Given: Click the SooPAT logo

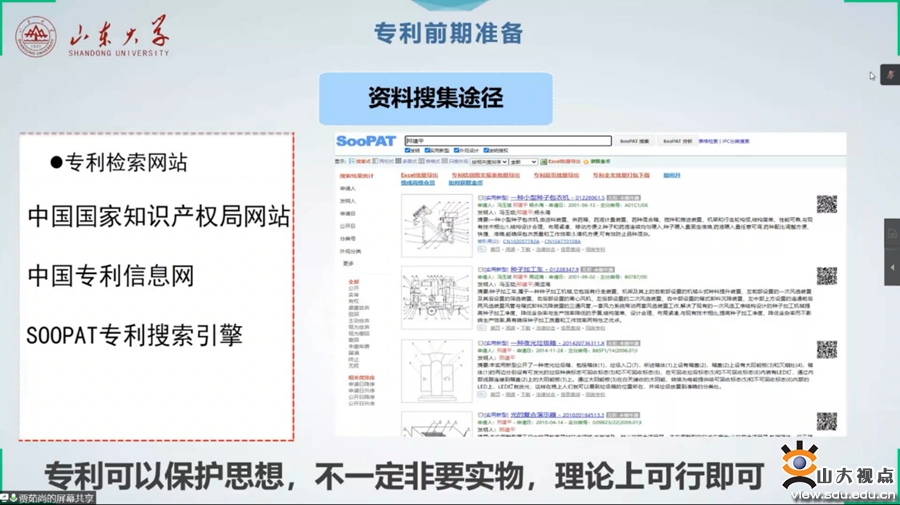Looking at the screenshot, I should pos(366,141).
